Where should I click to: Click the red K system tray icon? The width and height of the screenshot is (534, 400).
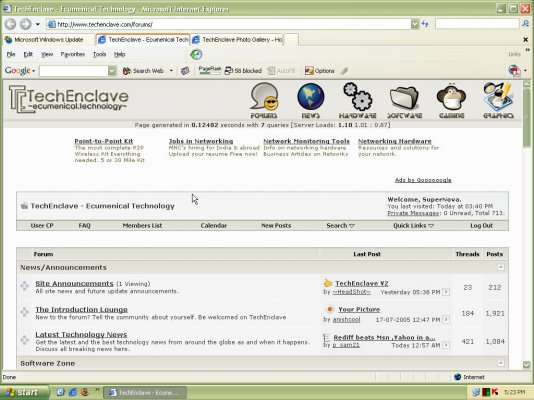tap(495, 393)
